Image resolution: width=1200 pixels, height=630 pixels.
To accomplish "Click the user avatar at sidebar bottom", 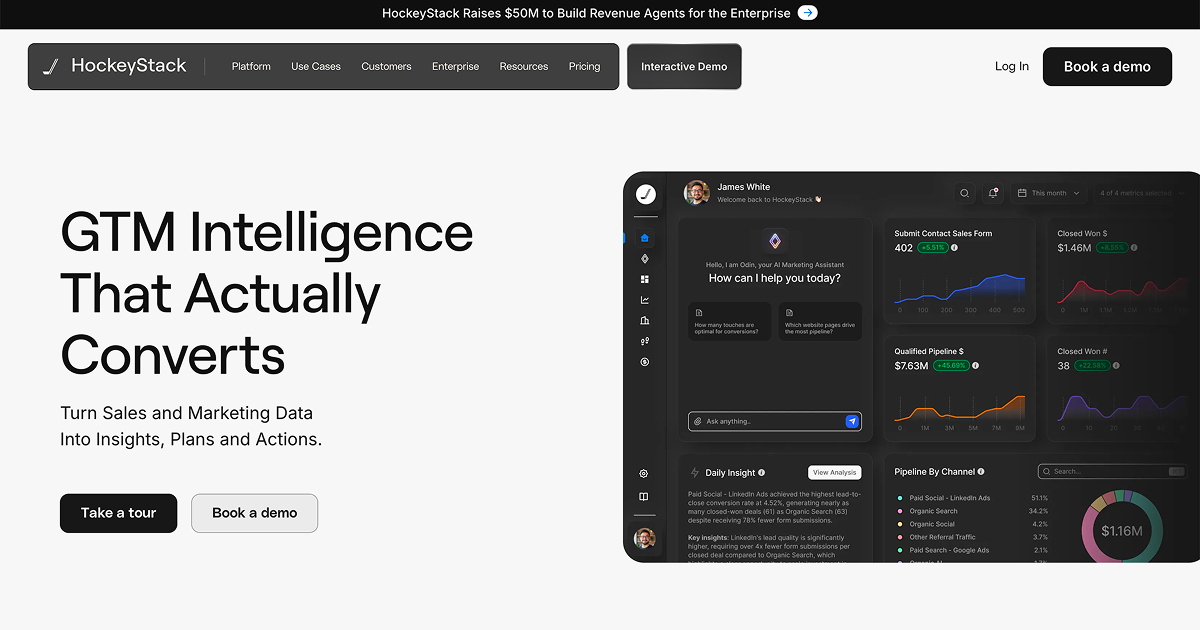I will (x=645, y=538).
